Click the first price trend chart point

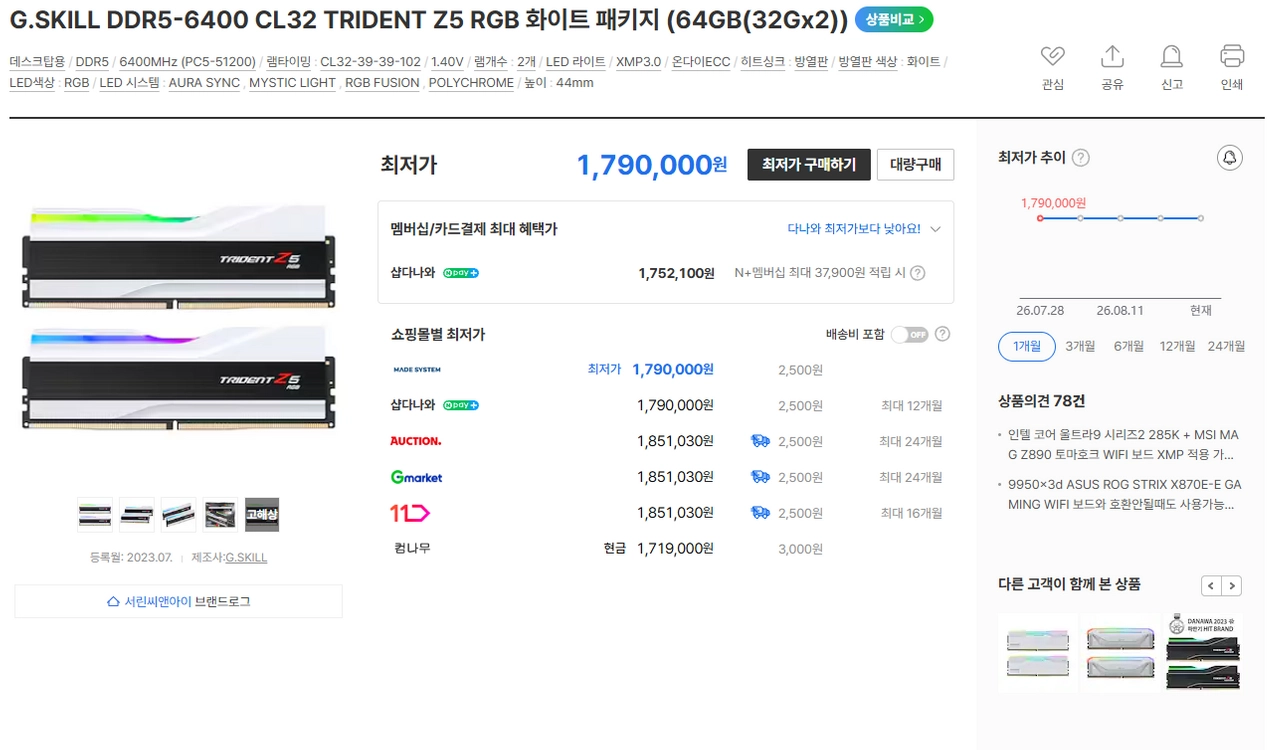(1040, 218)
